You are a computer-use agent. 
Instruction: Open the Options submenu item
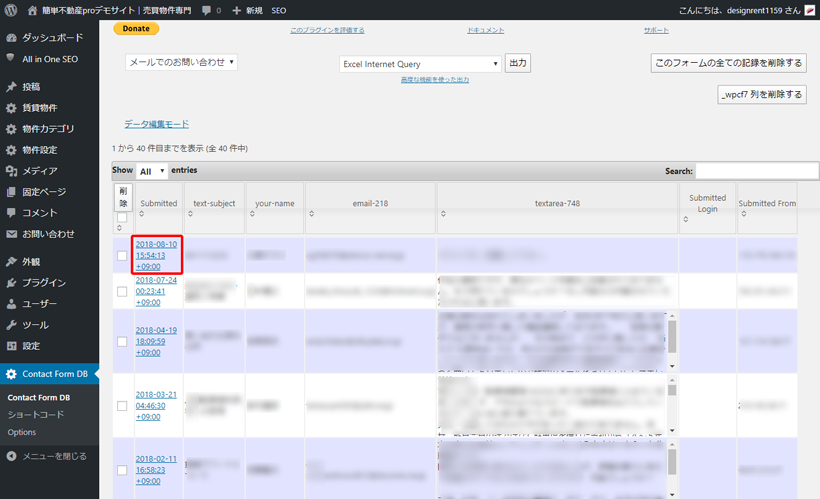(x=22, y=432)
